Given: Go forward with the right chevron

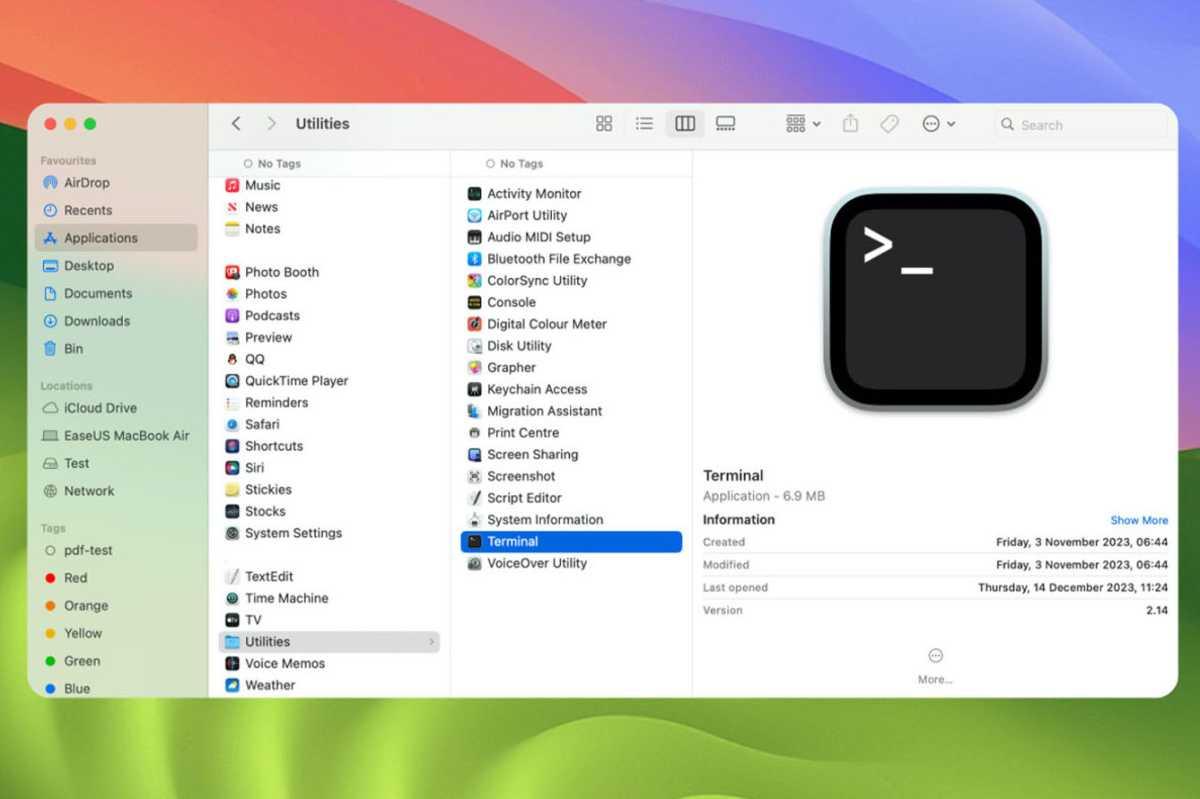Looking at the screenshot, I should click(x=271, y=124).
